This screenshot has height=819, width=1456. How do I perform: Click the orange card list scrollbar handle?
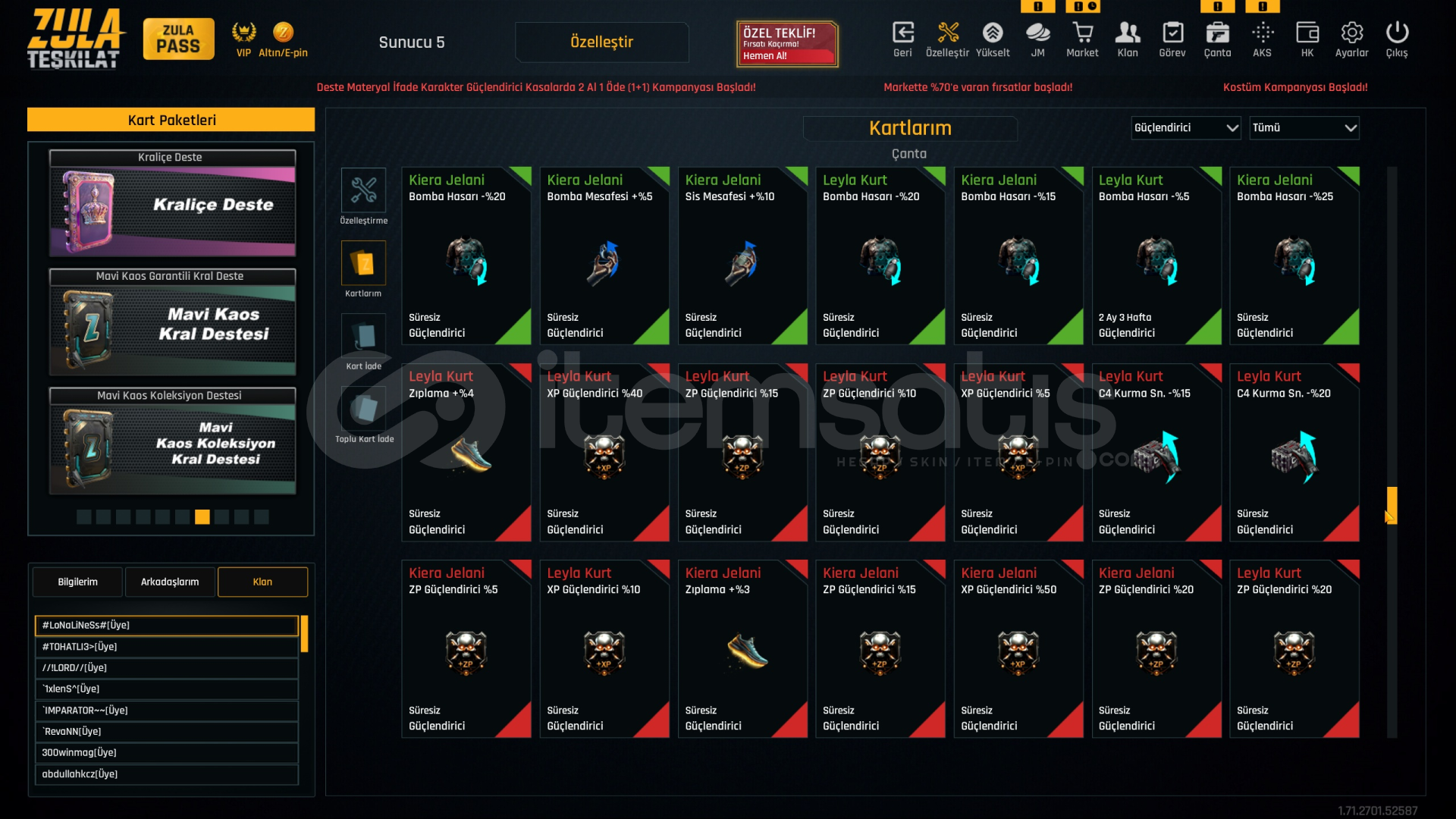coord(1392,505)
